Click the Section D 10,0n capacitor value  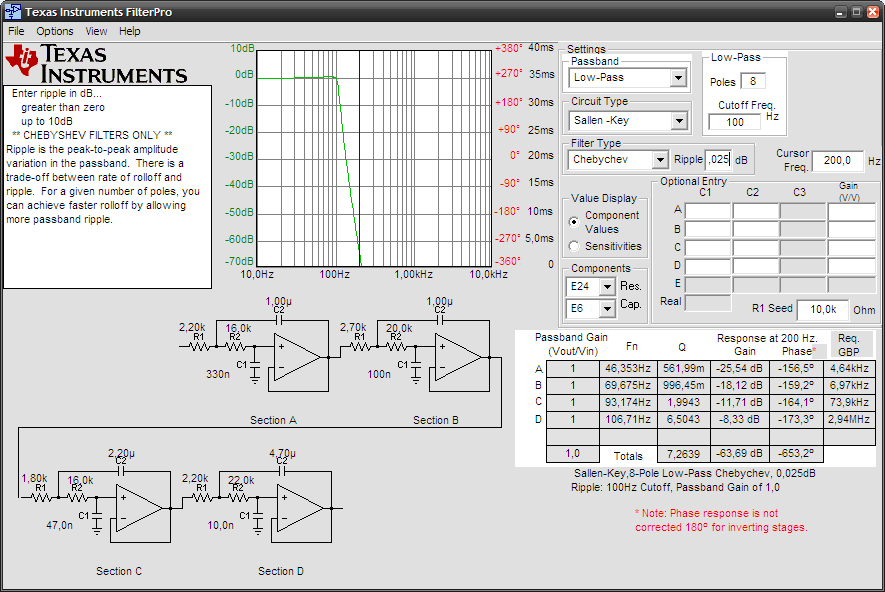pos(220,525)
